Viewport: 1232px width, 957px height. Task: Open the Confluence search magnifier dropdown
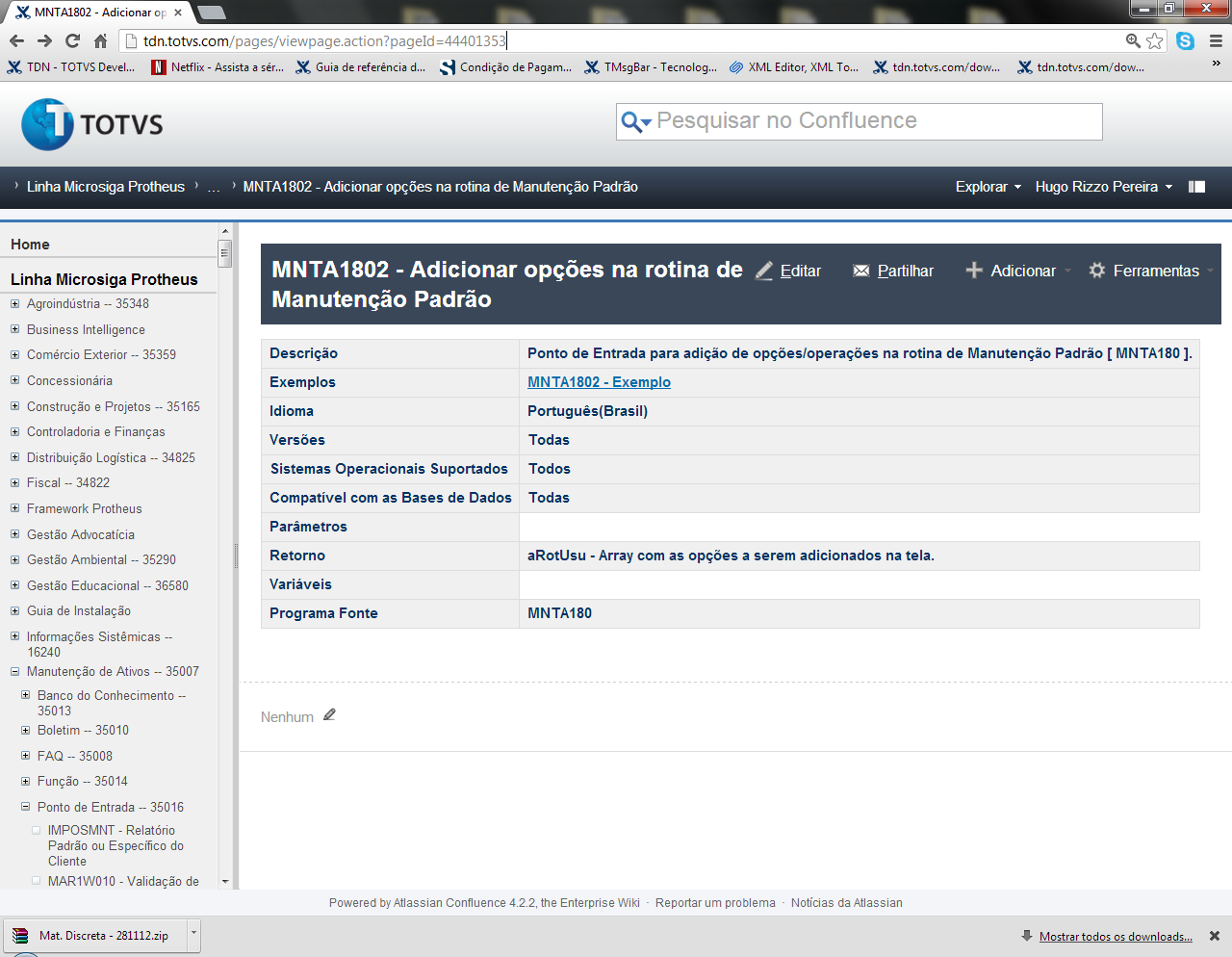click(x=636, y=121)
